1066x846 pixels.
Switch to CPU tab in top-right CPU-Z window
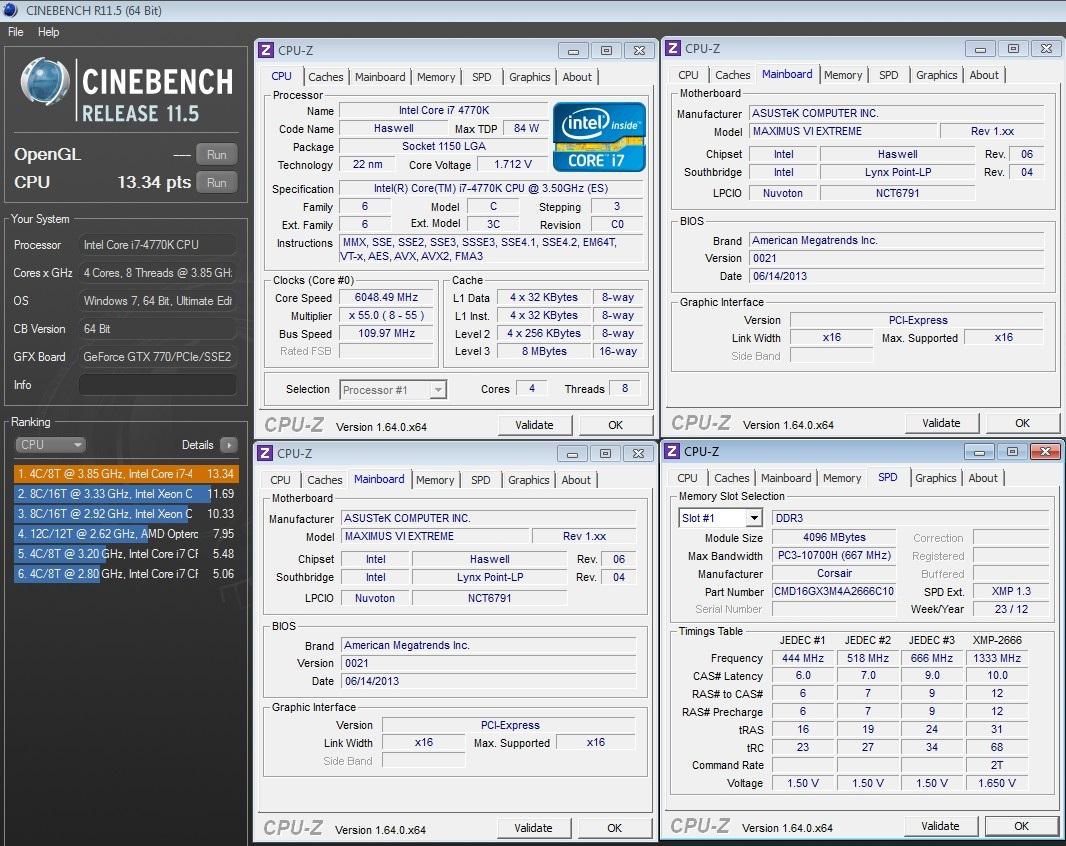[688, 75]
